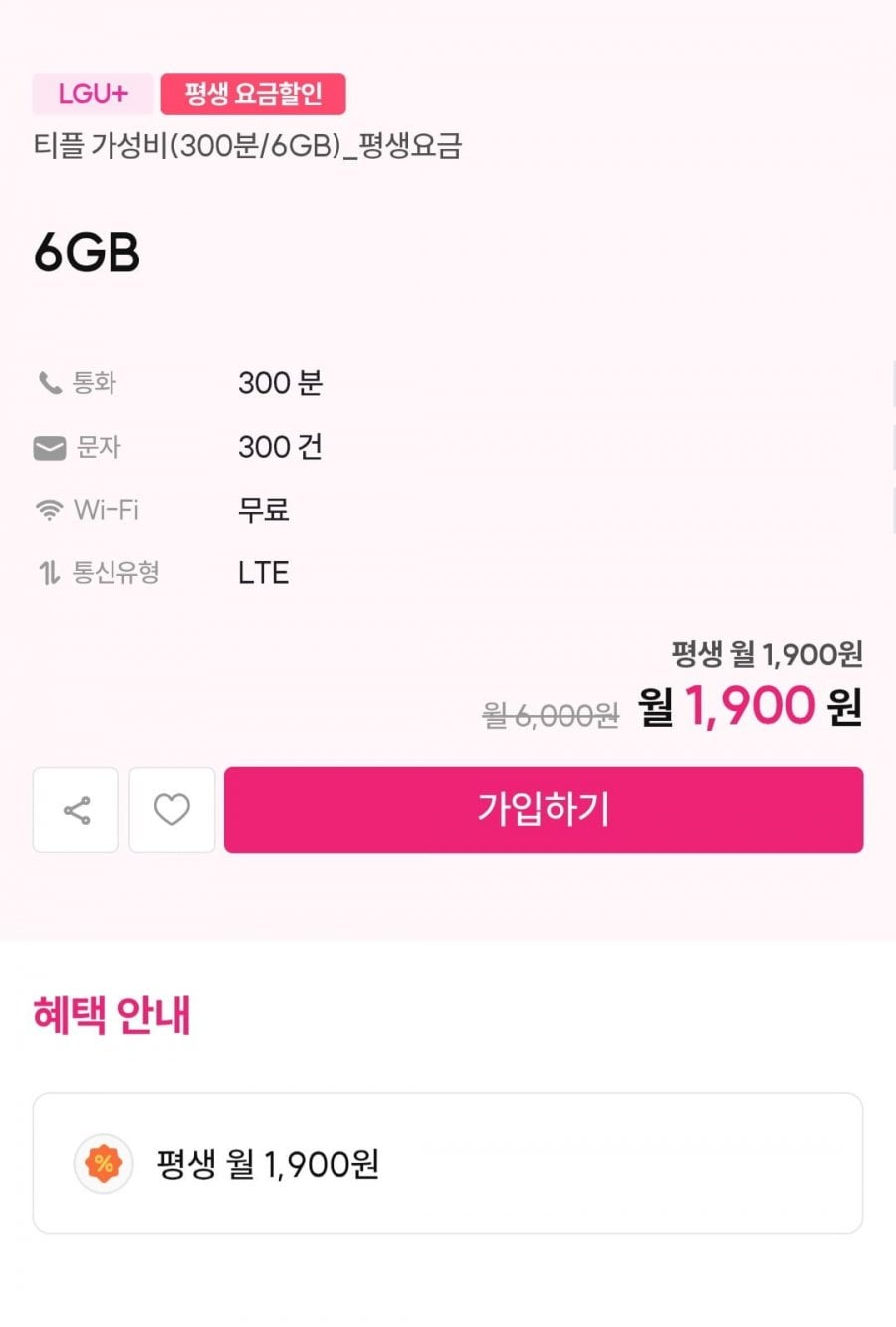The width and height of the screenshot is (896, 1327).
Task: Click the plan title 티플 가성비 text
Action: point(248,147)
